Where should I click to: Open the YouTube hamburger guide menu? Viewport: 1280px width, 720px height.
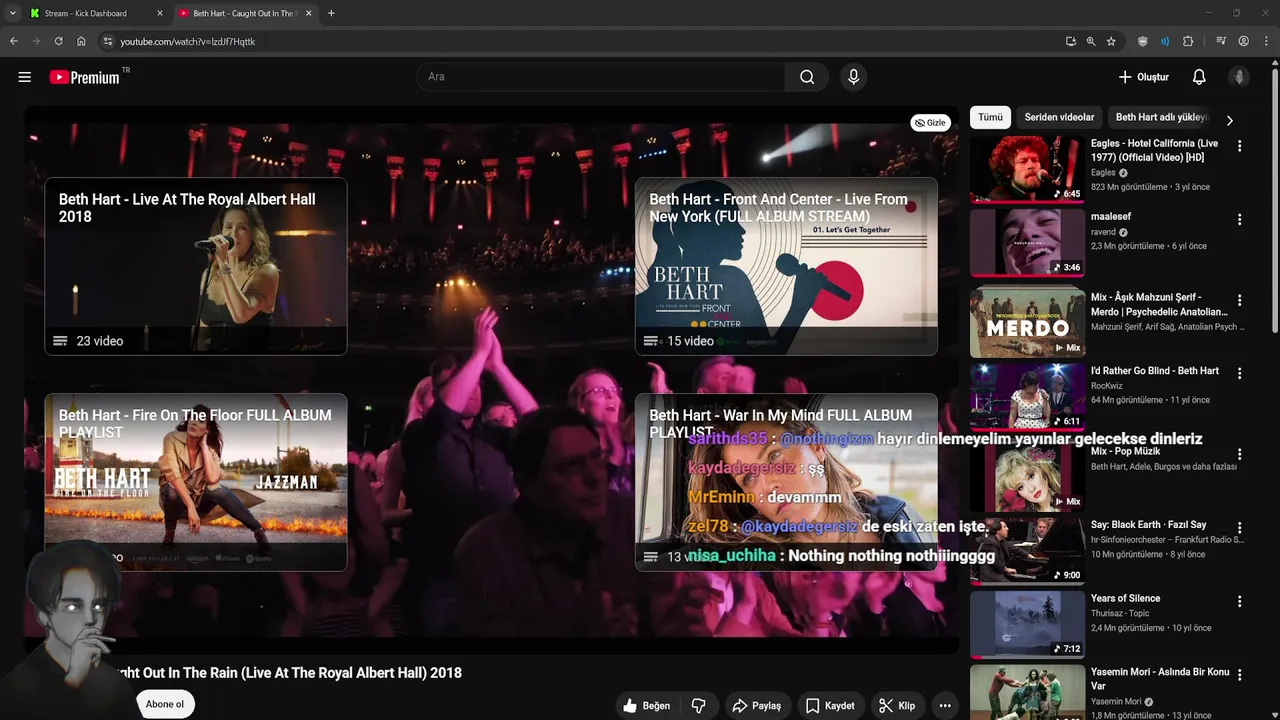coord(25,77)
